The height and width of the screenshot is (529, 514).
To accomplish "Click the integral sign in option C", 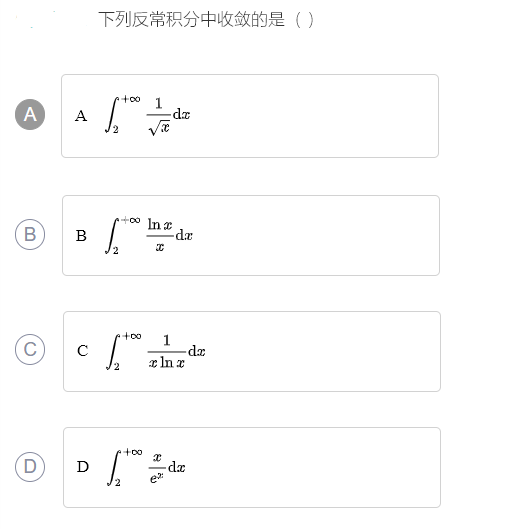I will tap(113, 352).
